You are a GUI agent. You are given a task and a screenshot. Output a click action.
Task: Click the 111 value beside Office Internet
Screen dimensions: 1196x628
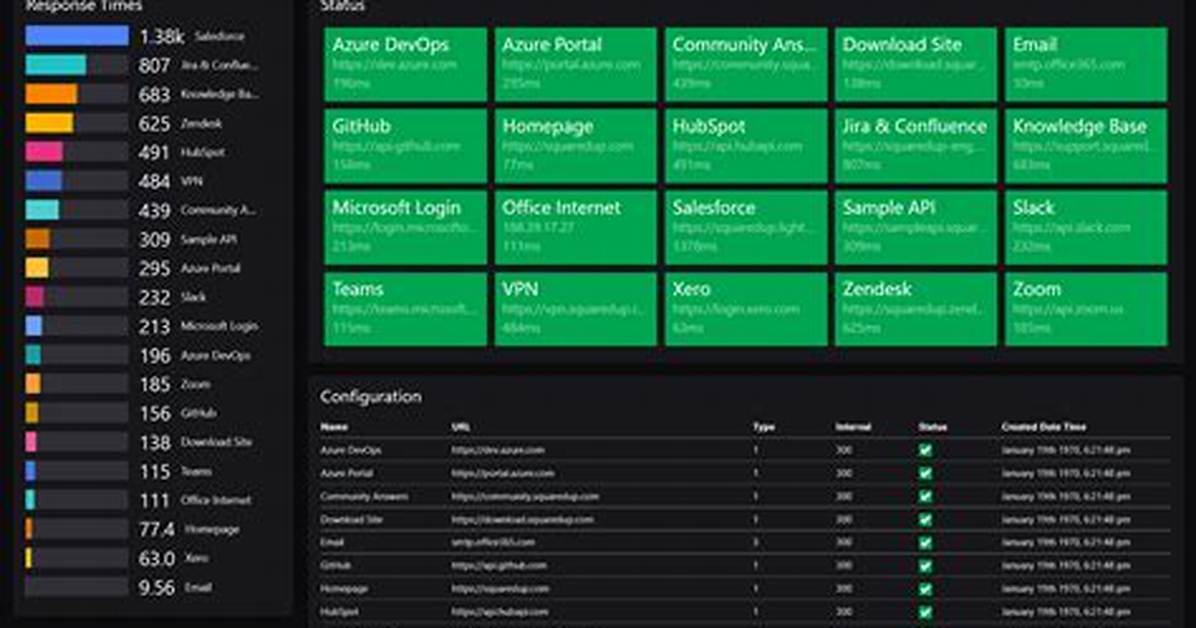[x=154, y=500]
